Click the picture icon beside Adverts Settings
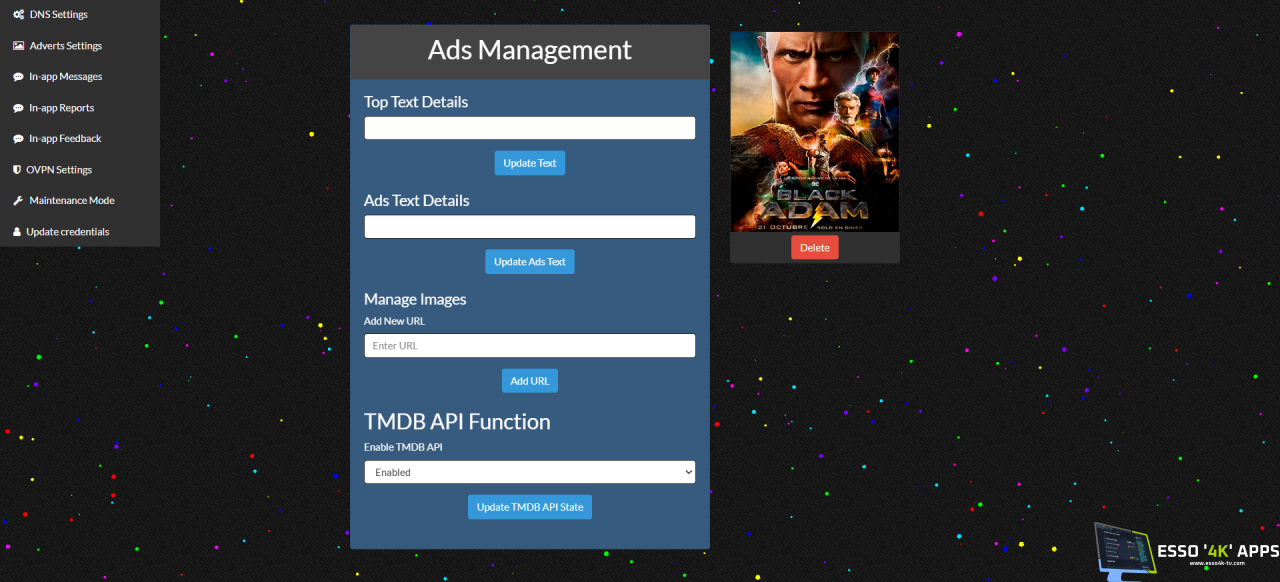Screen dimensions: 1280x582 coord(18,46)
